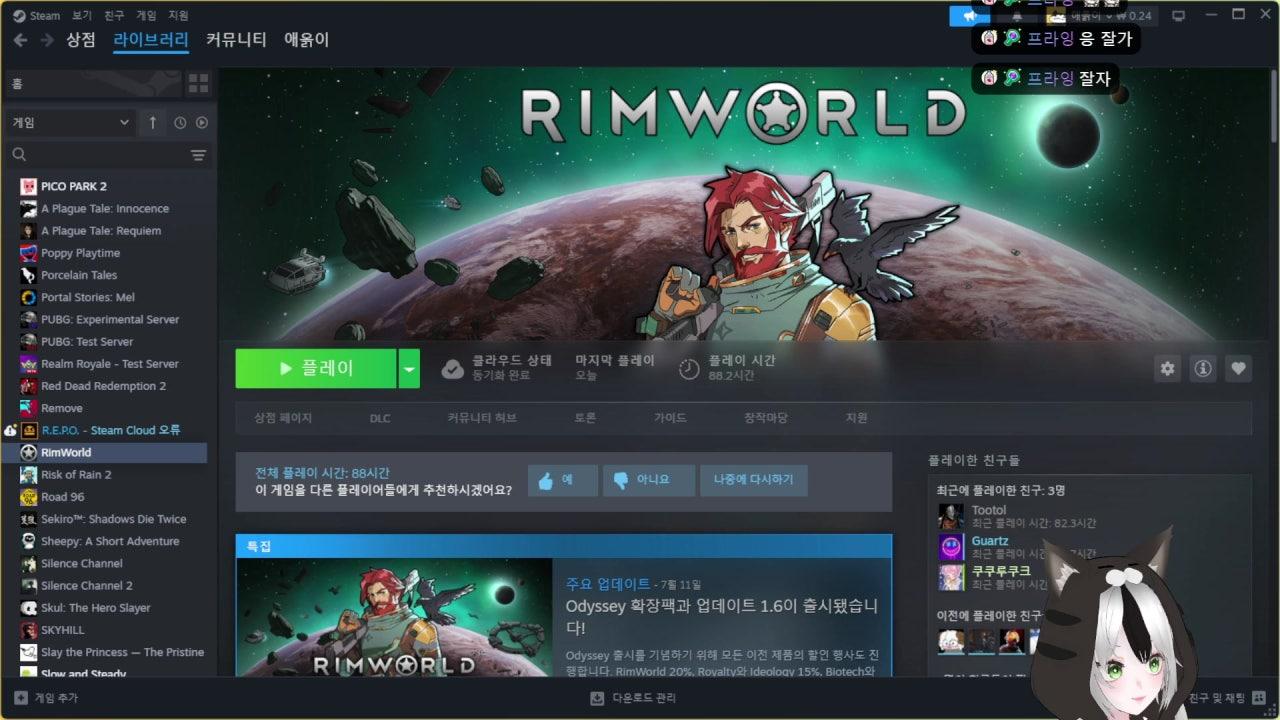Open the DLC tab
This screenshot has width=1280, height=720.
pyautogui.click(x=380, y=418)
